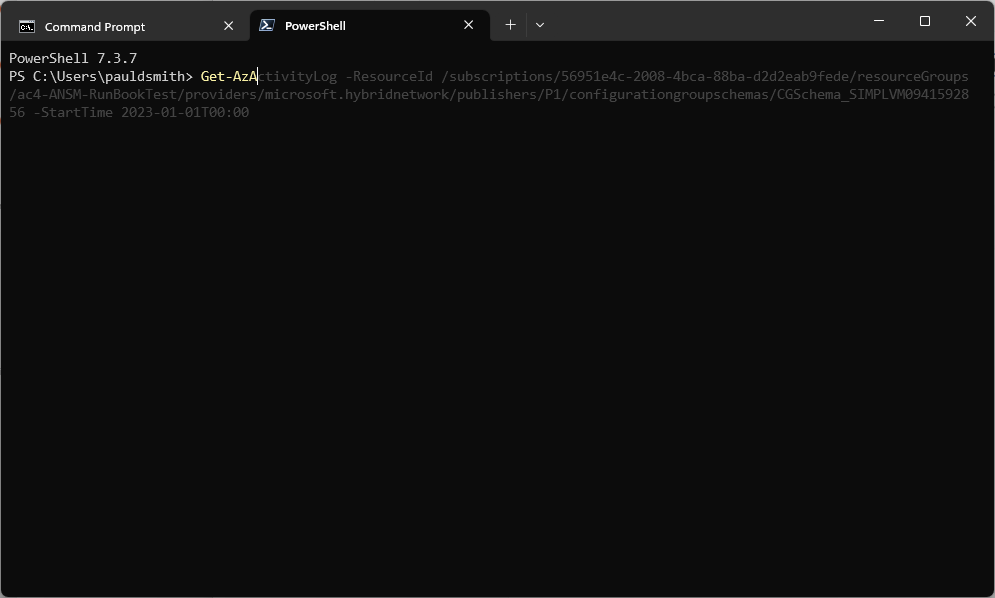This screenshot has height=598, width=995.
Task: Open a new tab with plus button
Action: click(510, 25)
